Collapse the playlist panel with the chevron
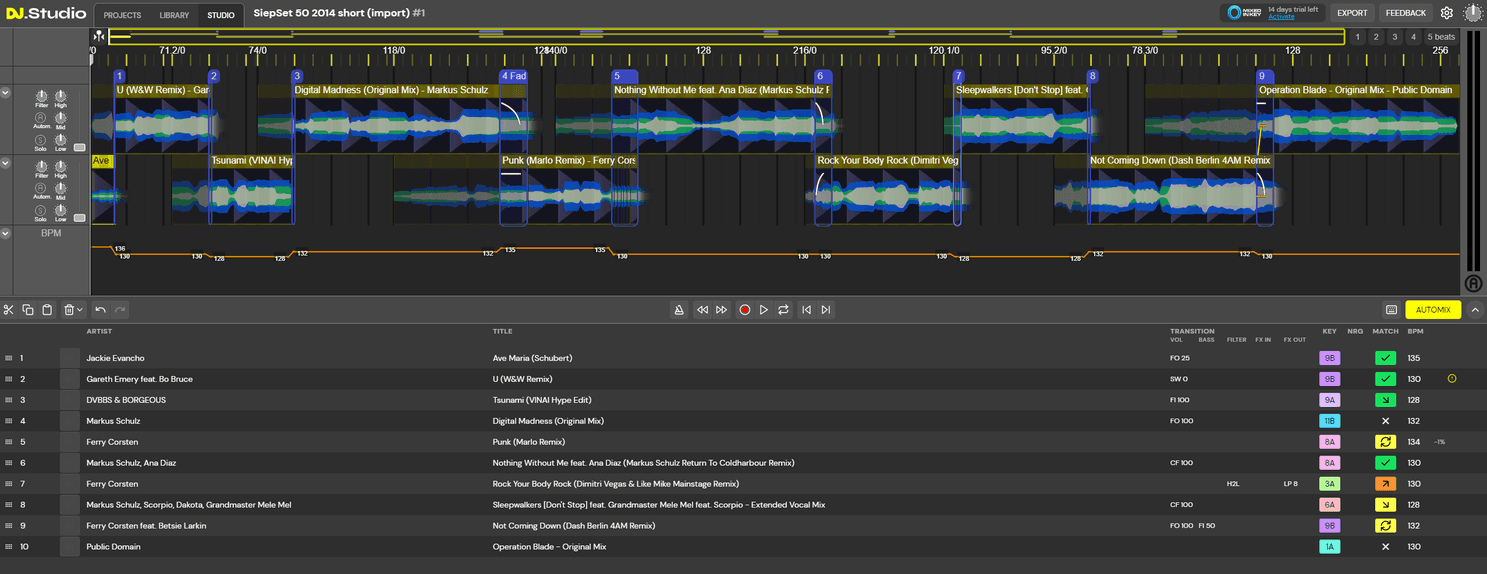 pyautogui.click(x=1475, y=310)
